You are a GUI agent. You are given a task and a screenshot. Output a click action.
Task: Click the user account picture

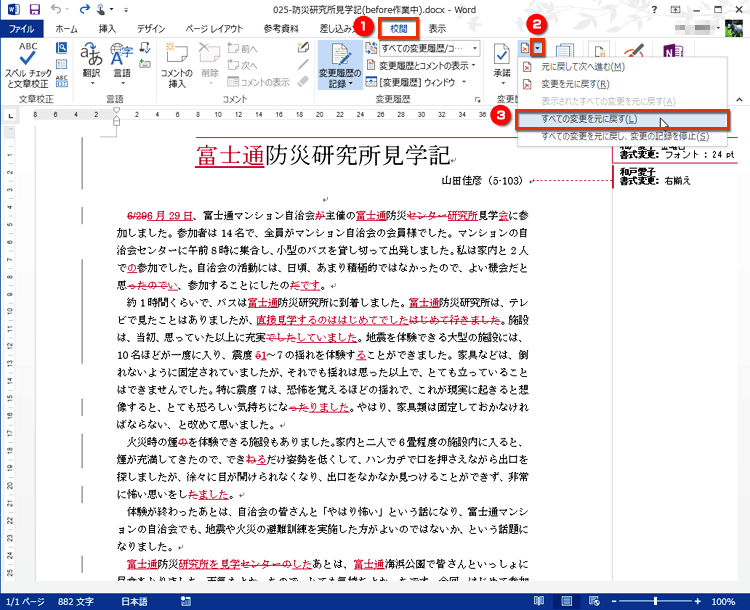tap(734, 29)
